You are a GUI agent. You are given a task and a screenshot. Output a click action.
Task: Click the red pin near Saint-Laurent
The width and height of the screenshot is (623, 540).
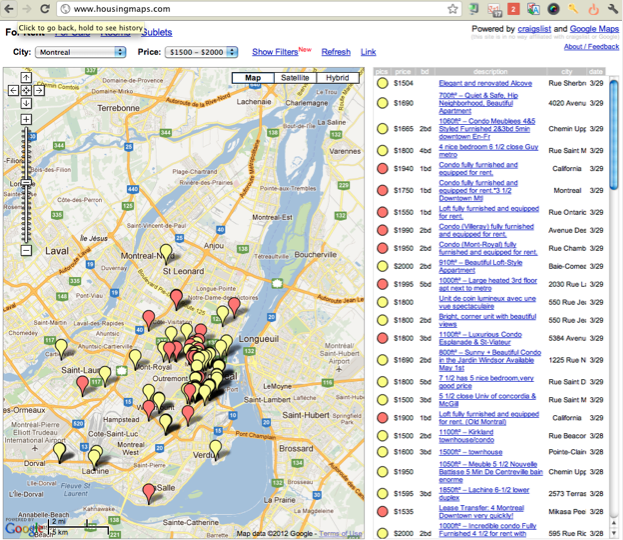(x=82, y=386)
